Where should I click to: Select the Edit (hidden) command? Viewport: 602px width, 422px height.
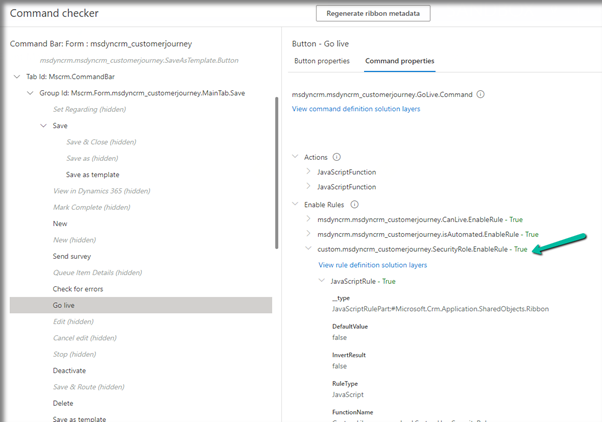tap(73, 321)
